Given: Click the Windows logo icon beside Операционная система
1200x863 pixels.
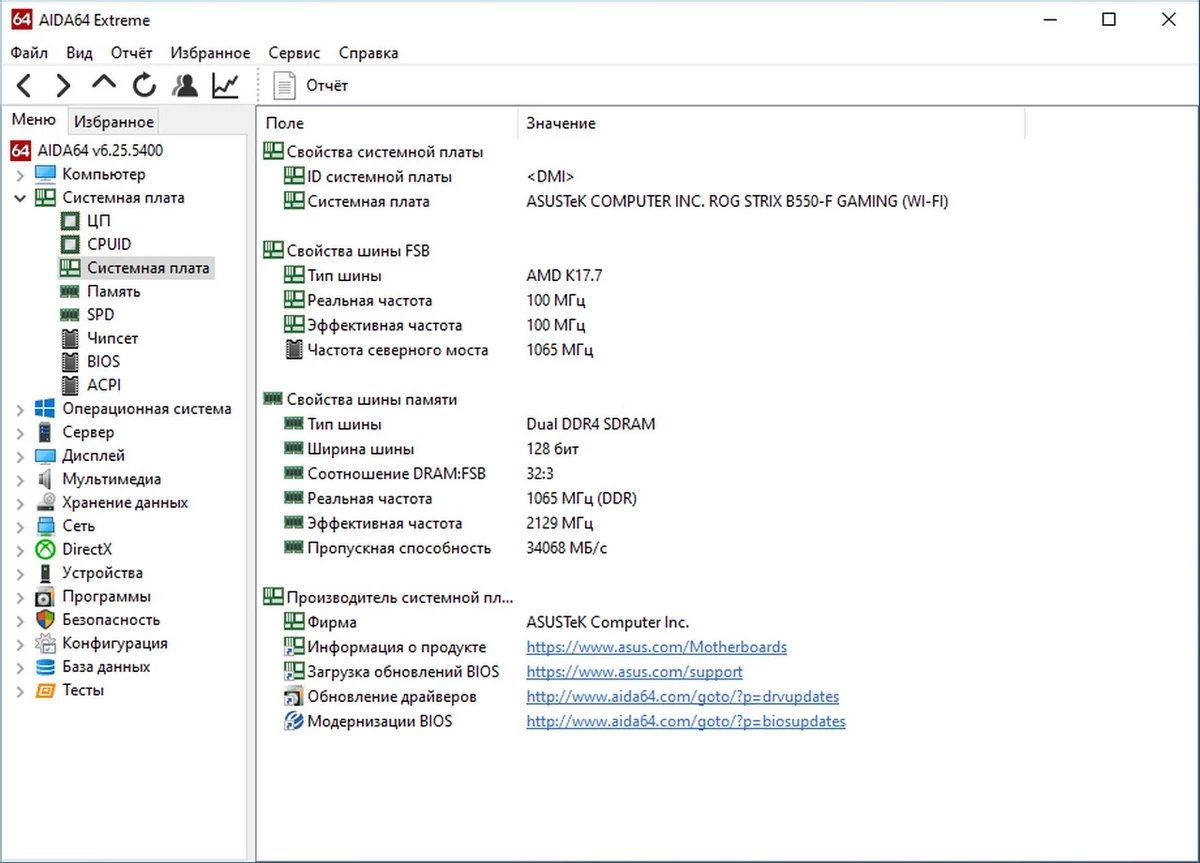Looking at the screenshot, I should 45,409.
